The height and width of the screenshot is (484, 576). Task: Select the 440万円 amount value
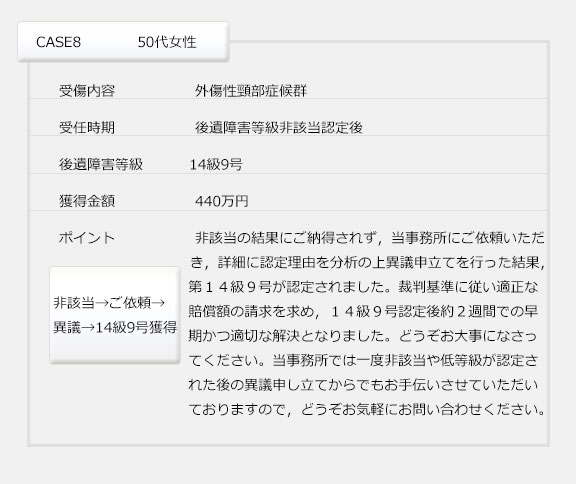pyautogui.click(x=222, y=201)
